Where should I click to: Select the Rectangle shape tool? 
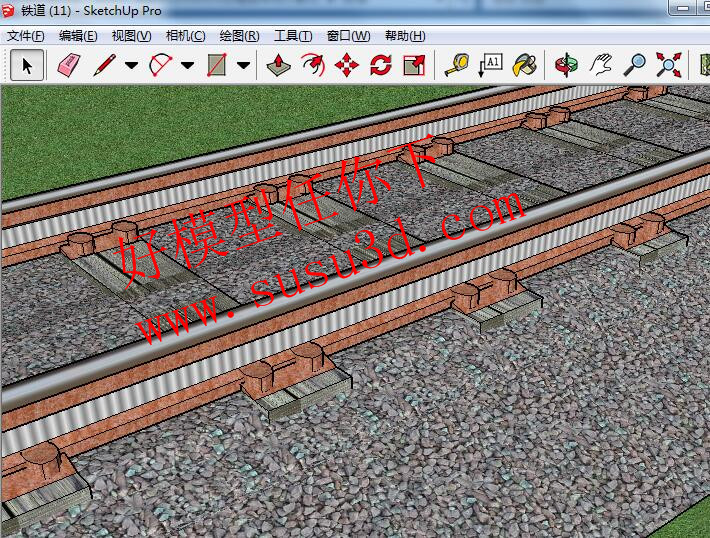coord(216,65)
